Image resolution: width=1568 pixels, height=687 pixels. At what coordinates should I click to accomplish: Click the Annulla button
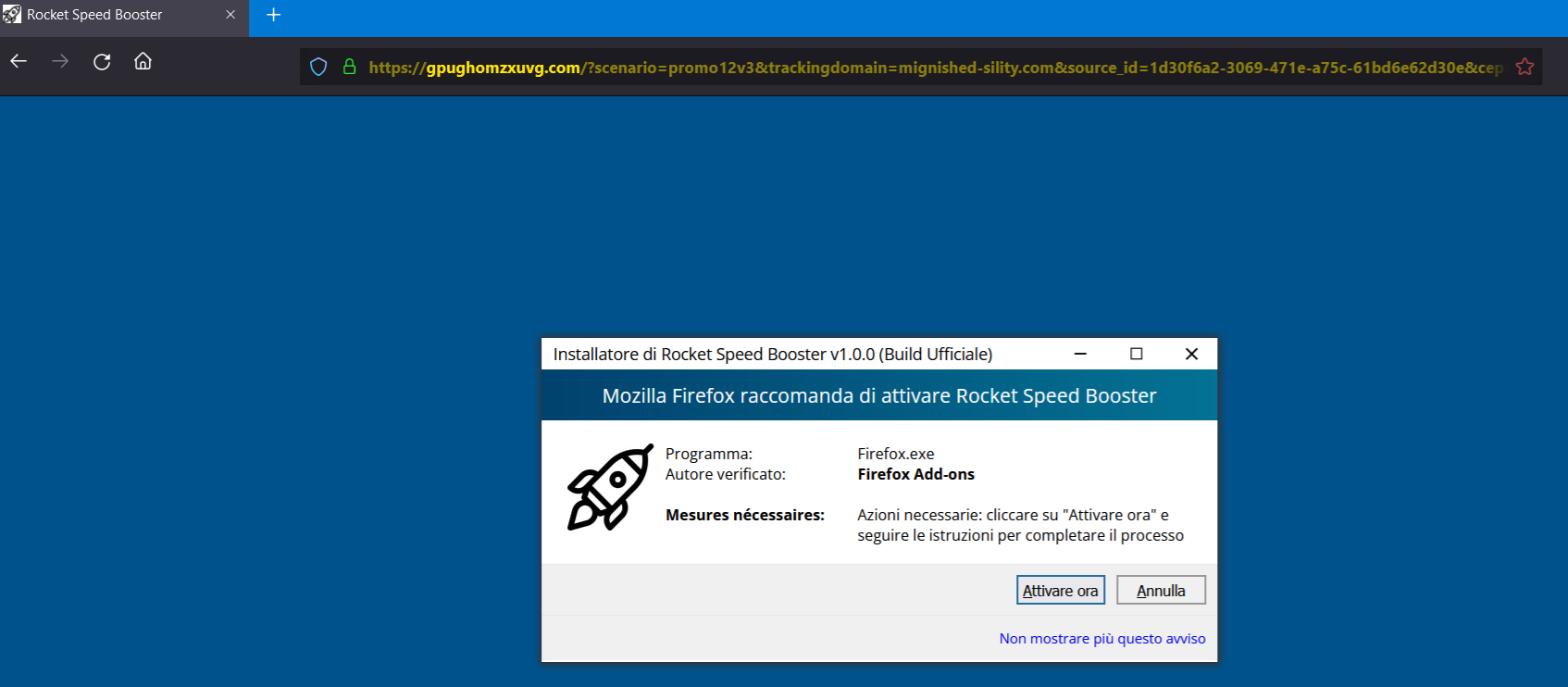1161,590
